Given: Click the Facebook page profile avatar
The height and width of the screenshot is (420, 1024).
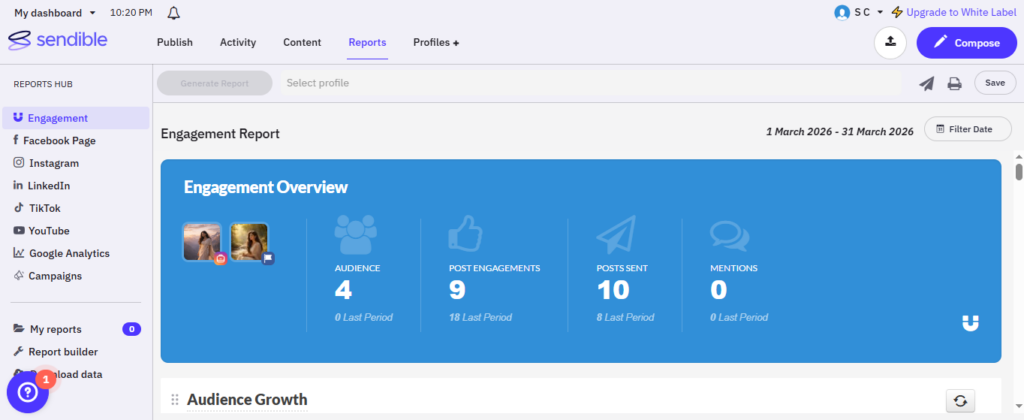Looking at the screenshot, I should tap(249, 242).
